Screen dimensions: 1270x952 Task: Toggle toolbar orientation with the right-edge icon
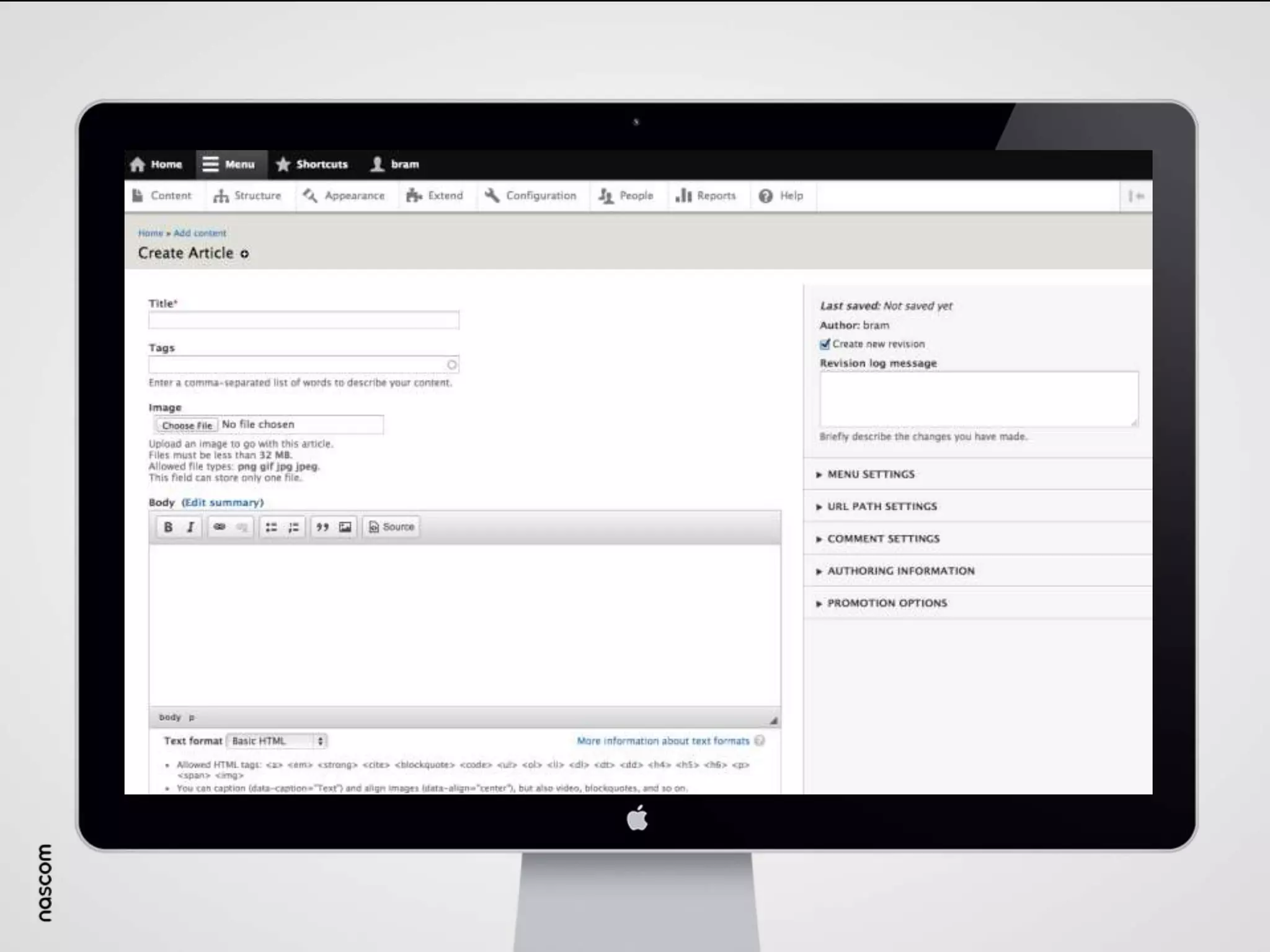tap(1136, 196)
